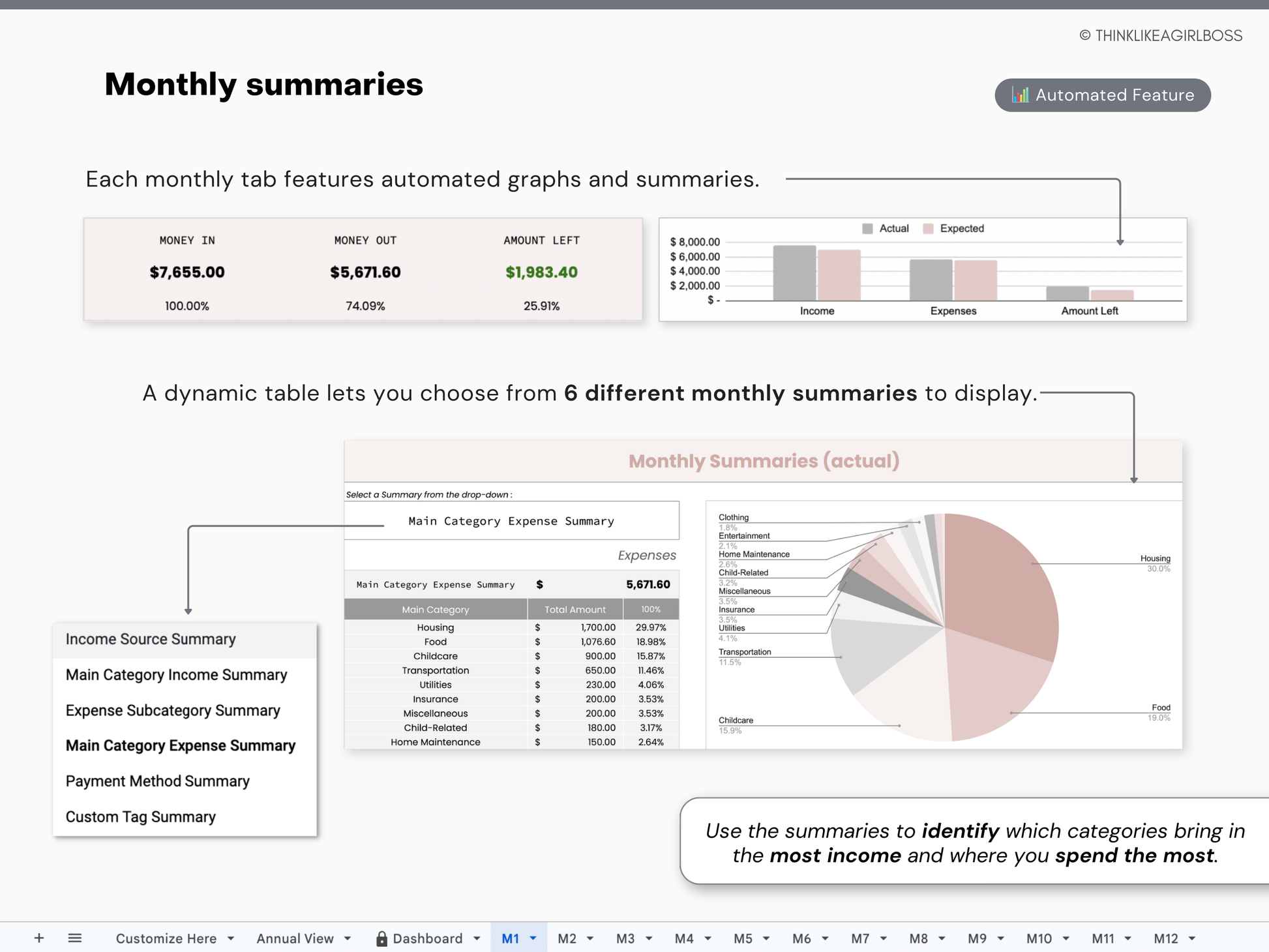Screen dimensions: 1269x952
Task: Pick Expense Subcategory Summary option
Action: (173, 710)
